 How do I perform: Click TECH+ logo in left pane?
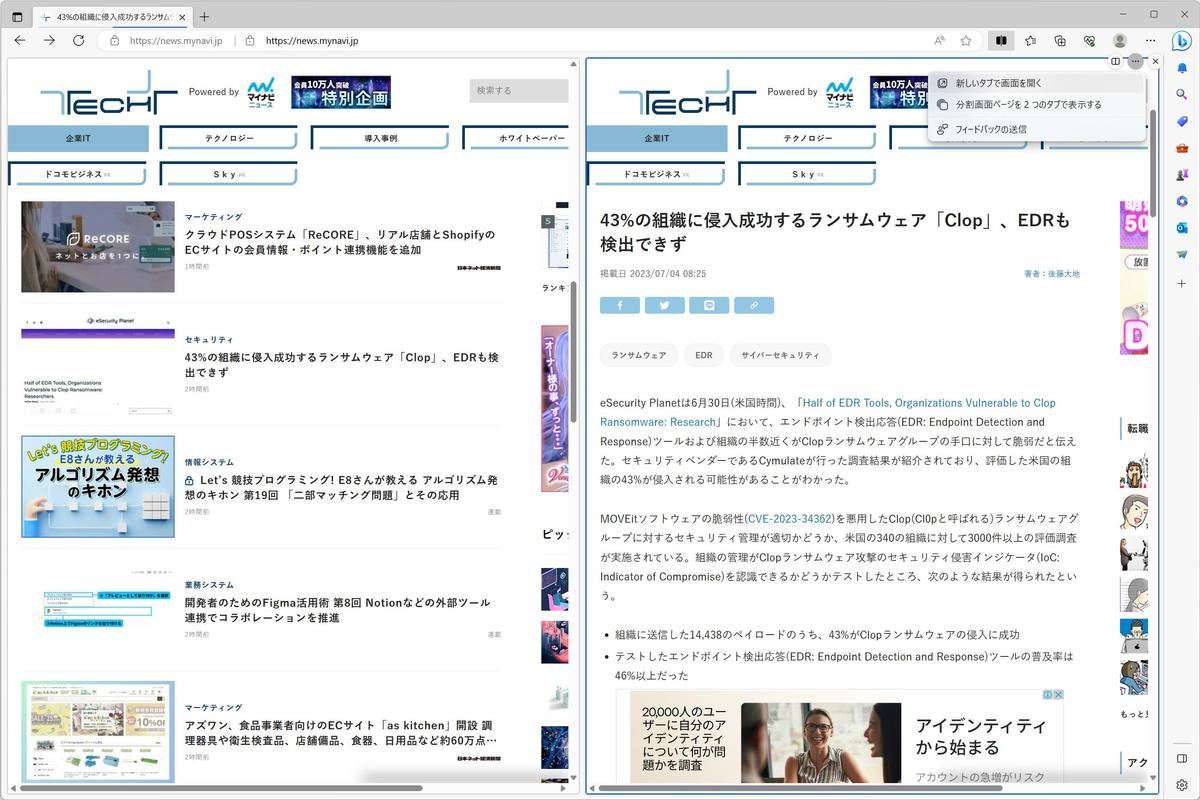point(110,92)
